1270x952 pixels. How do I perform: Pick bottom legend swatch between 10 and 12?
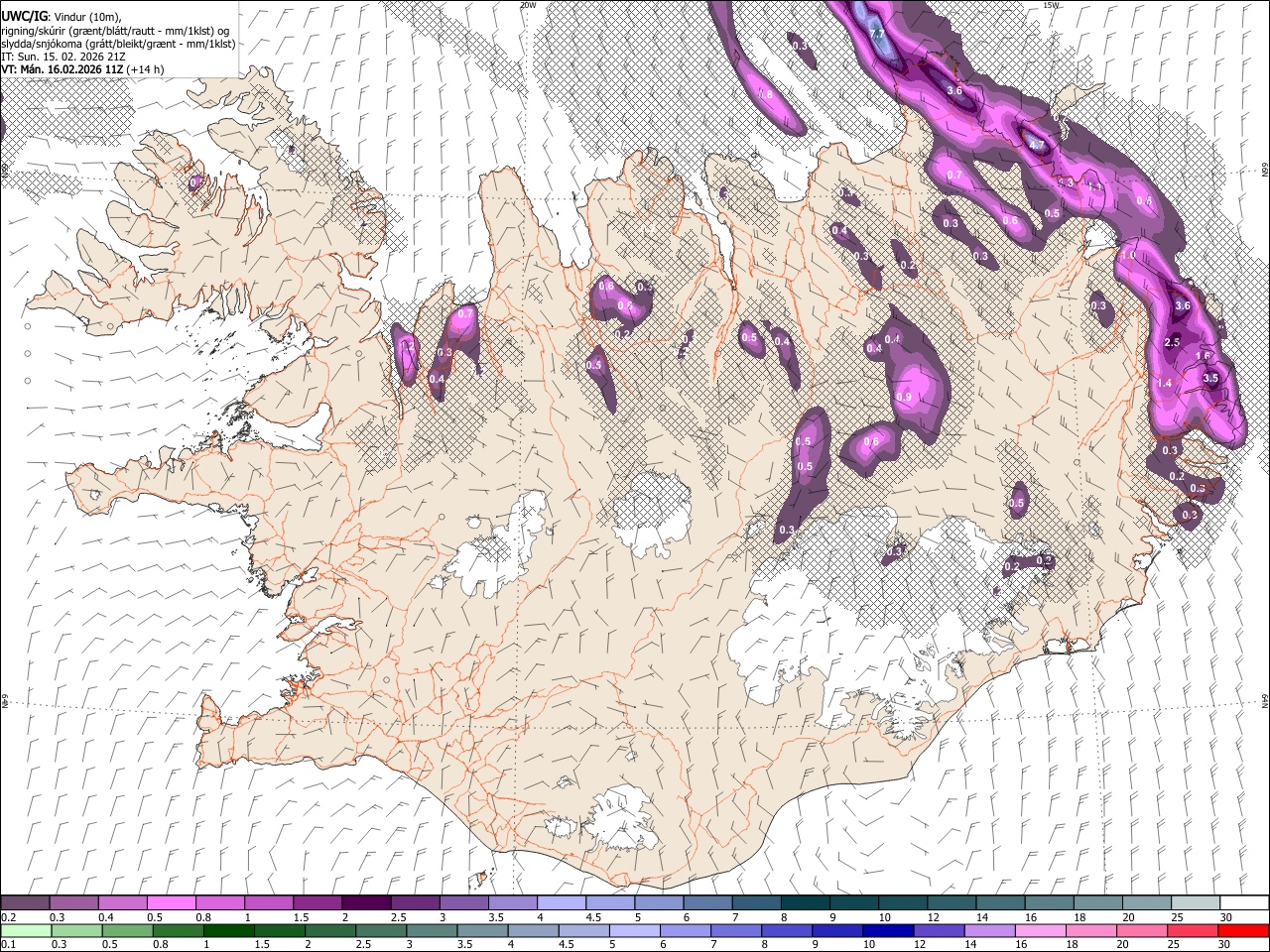click(x=887, y=930)
